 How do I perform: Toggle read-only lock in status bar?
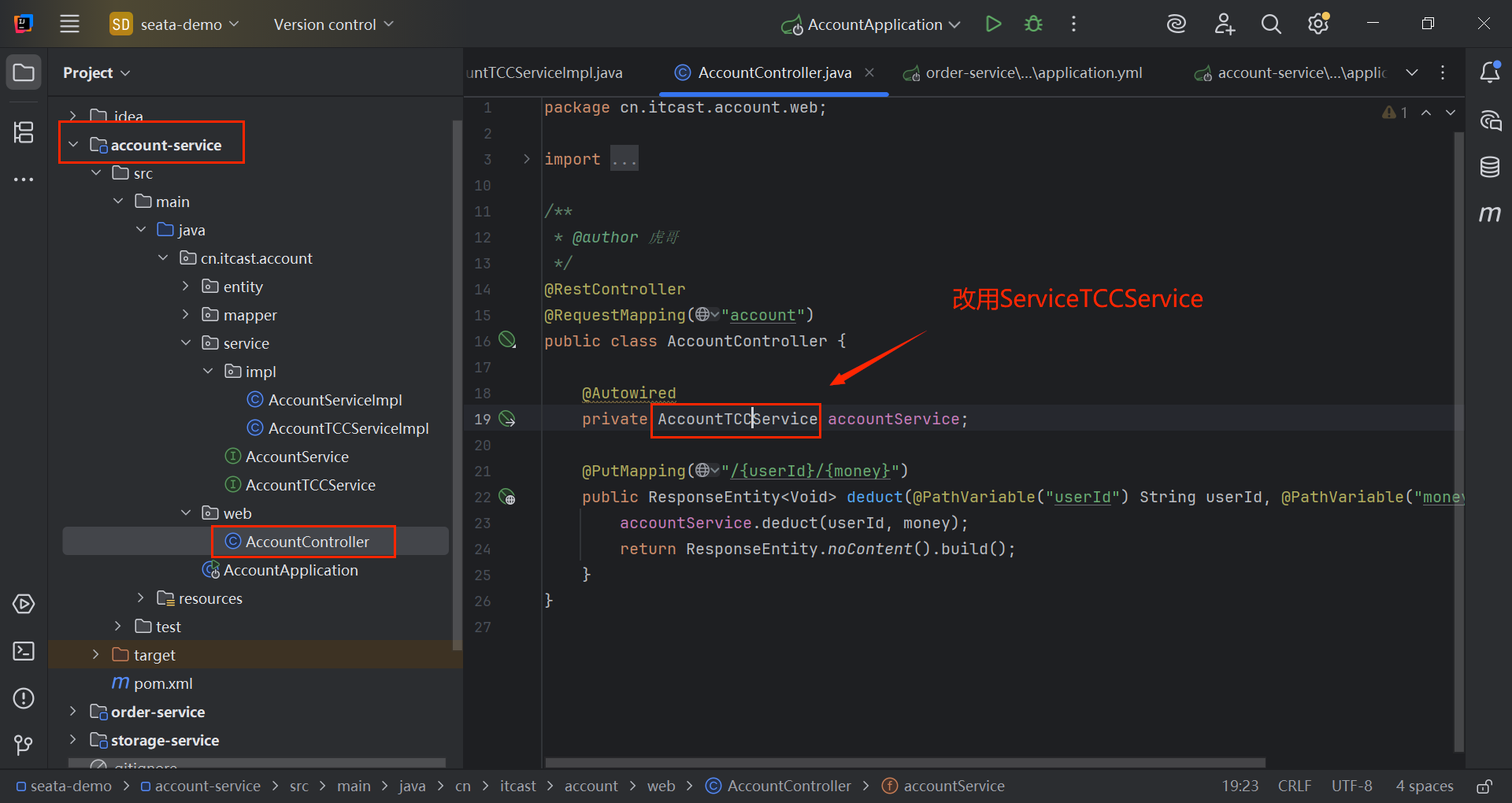1484,786
